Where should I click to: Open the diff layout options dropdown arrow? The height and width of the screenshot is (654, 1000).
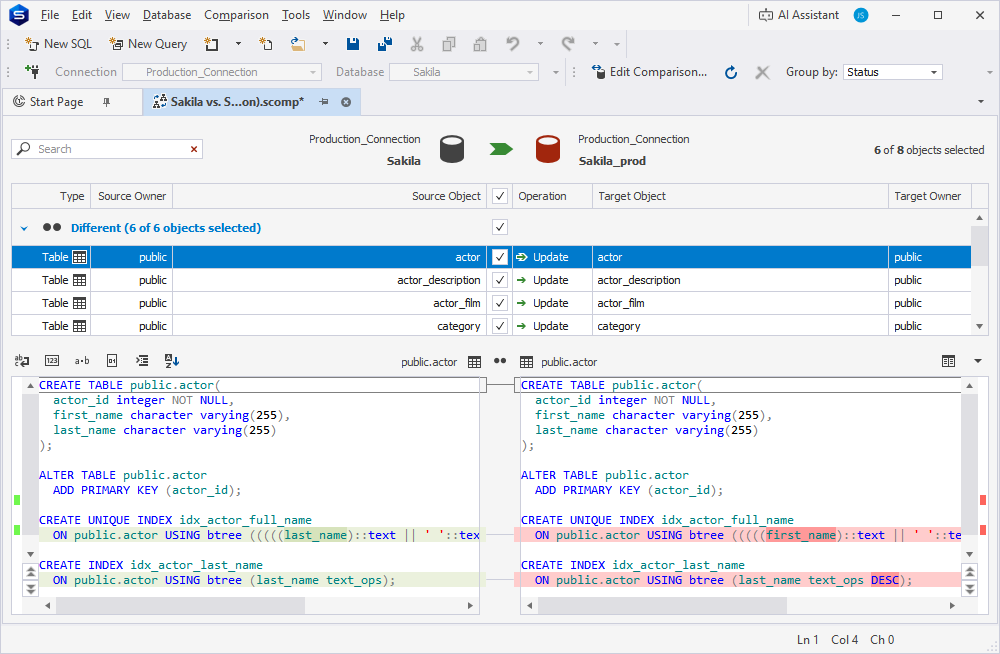[x=978, y=362]
